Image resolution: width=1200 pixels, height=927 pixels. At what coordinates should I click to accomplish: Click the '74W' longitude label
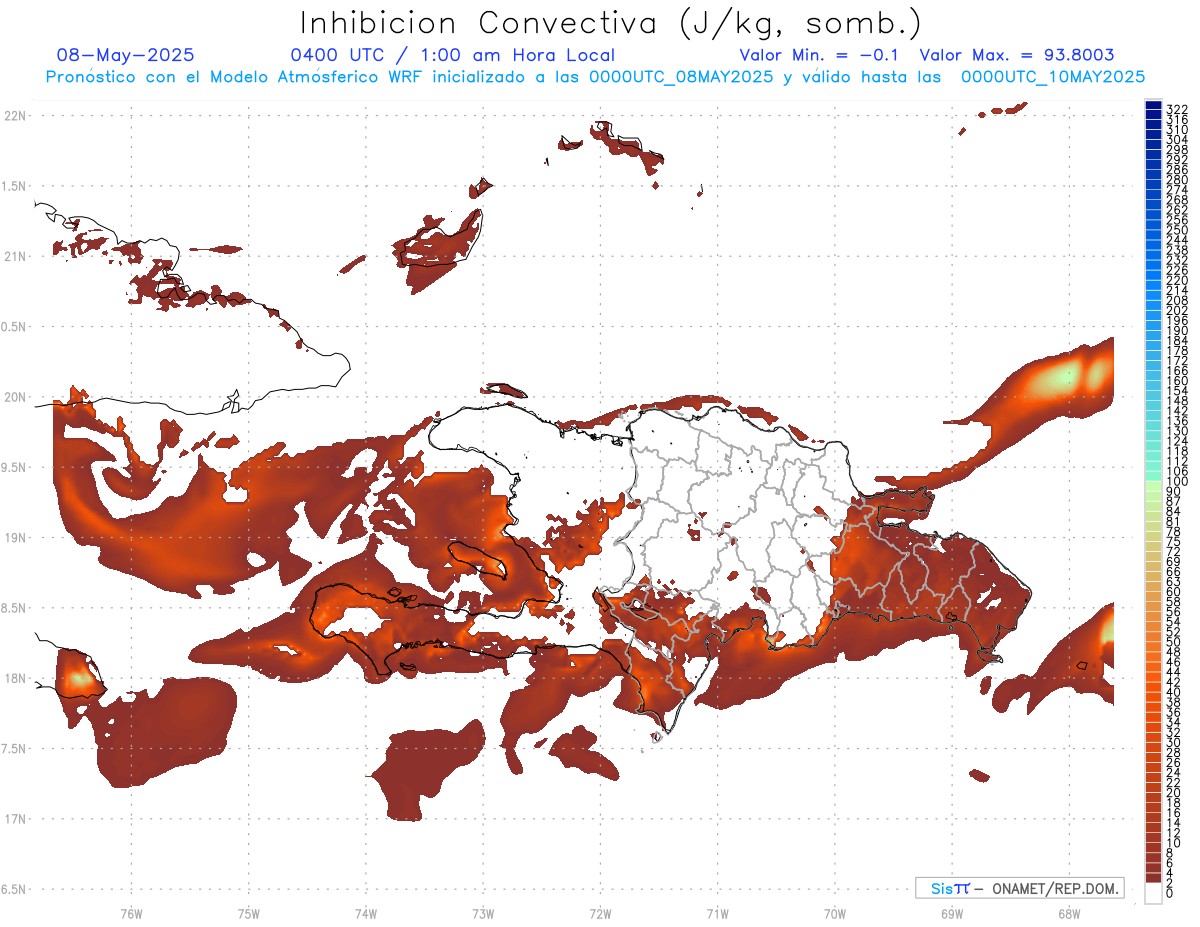[x=366, y=913]
